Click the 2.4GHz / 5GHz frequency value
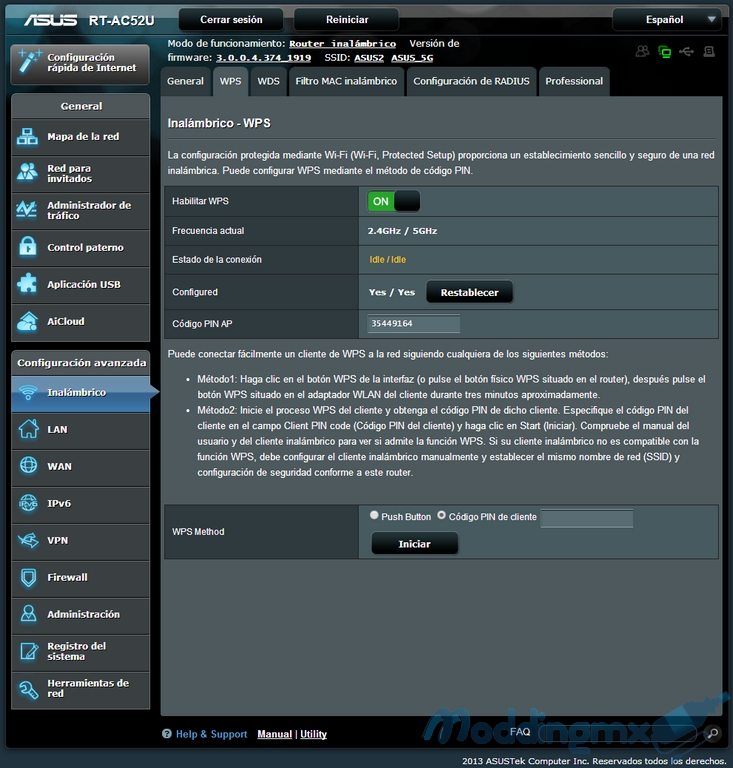Viewport: 733px width, 768px height. pos(402,231)
